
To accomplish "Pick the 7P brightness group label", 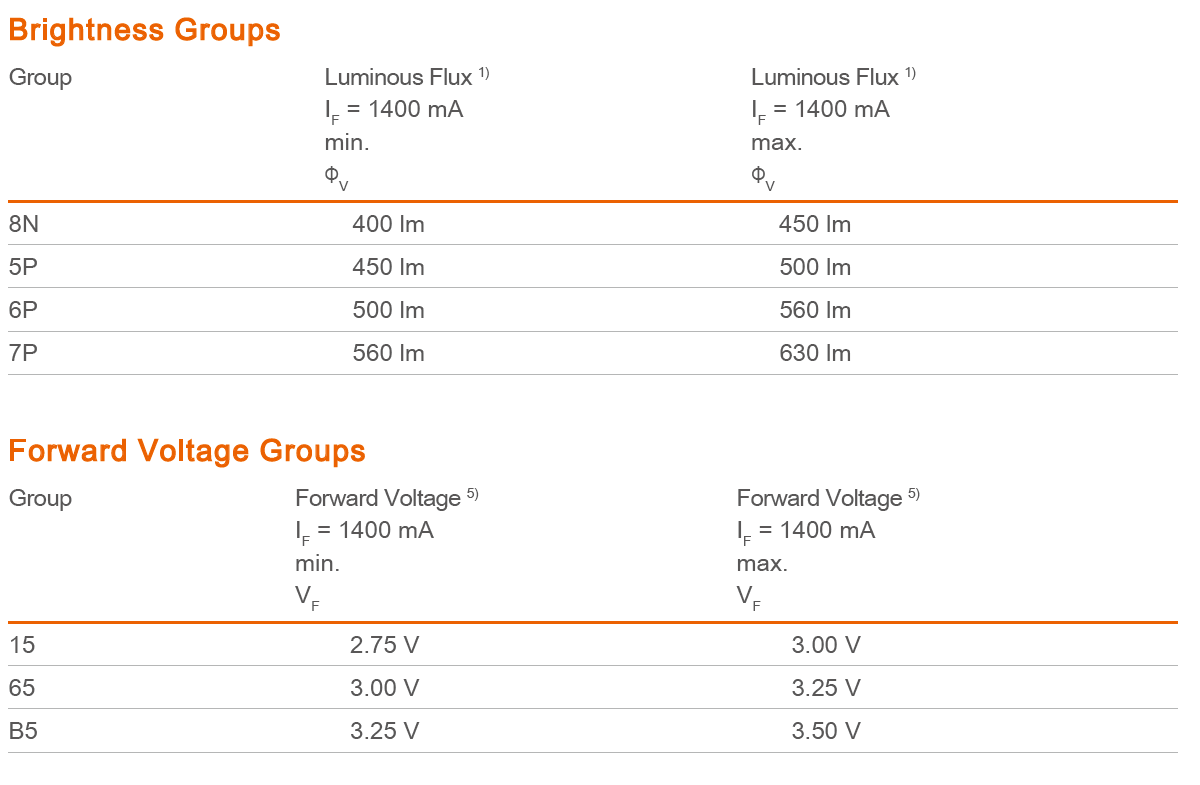I will 22,353.
